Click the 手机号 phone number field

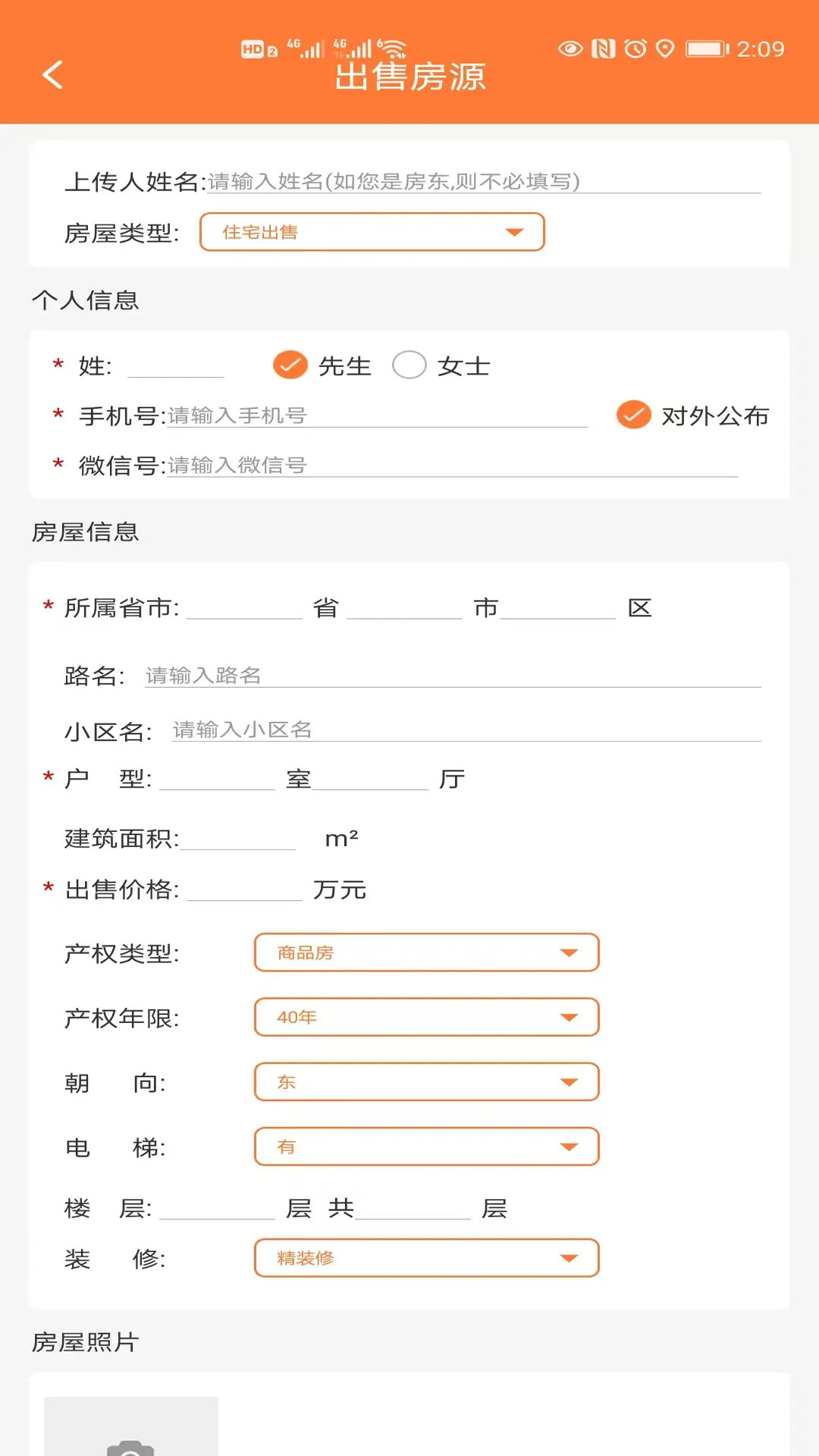click(372, 416)
